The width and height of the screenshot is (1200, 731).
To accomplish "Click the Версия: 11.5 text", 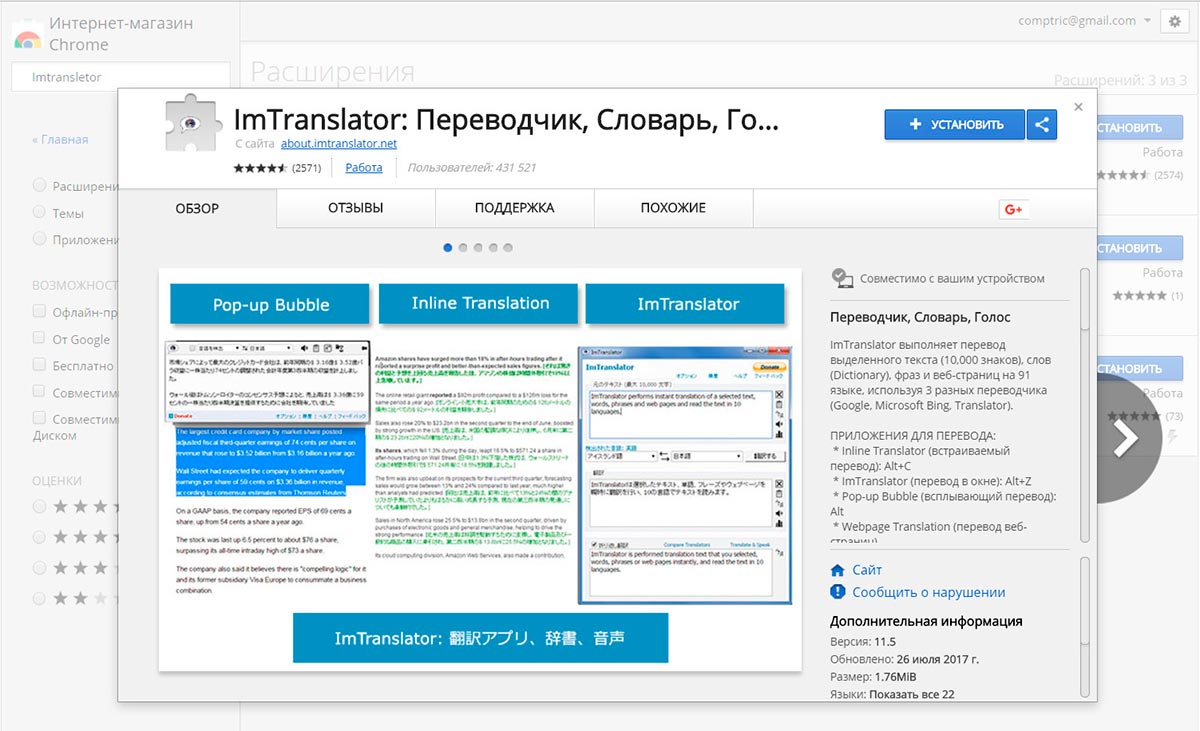I will click(861, 641).
